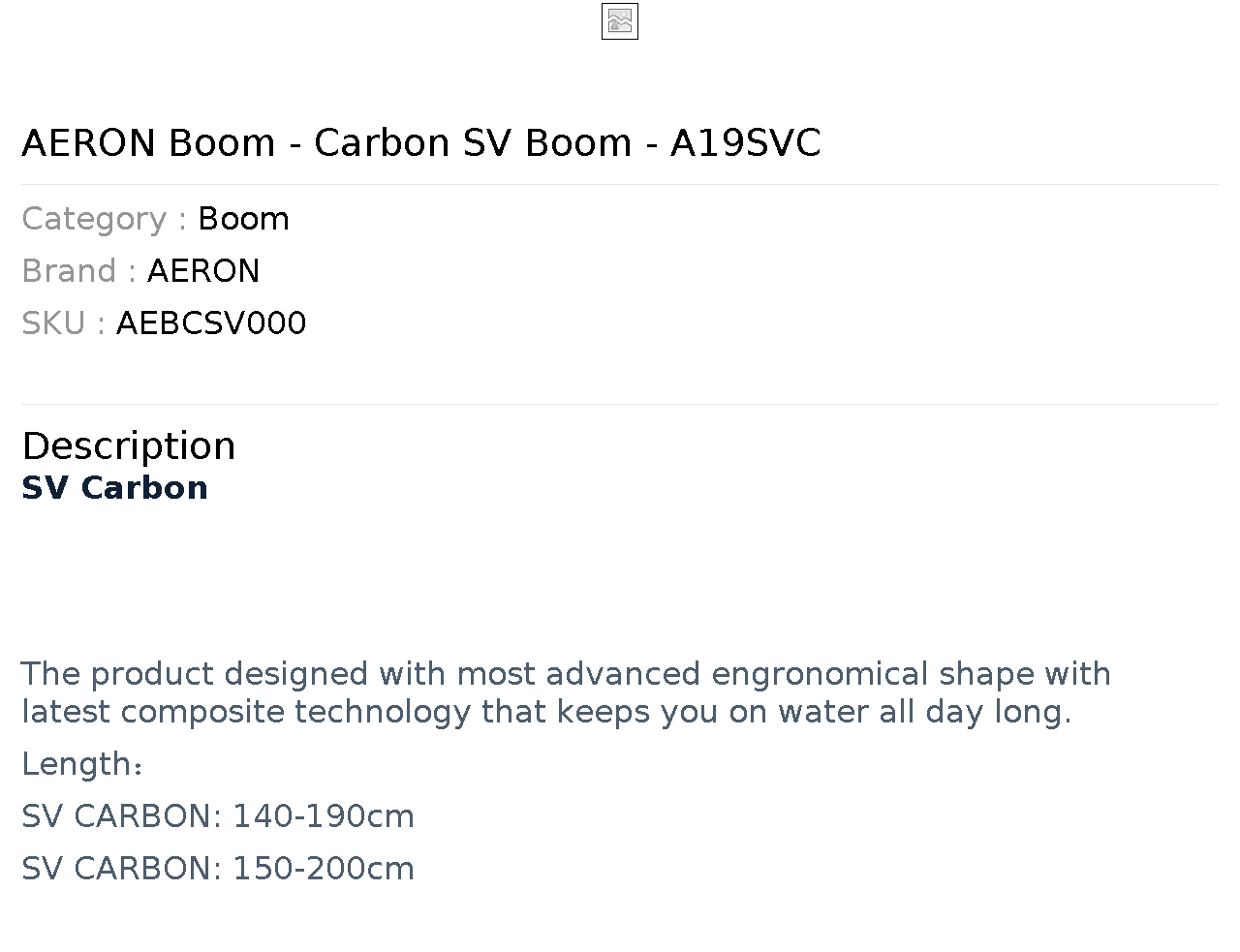Click the SV CARBON 150-200cm line
The height and width of the screenshot is (952, 1240).
tap(218, 869)
